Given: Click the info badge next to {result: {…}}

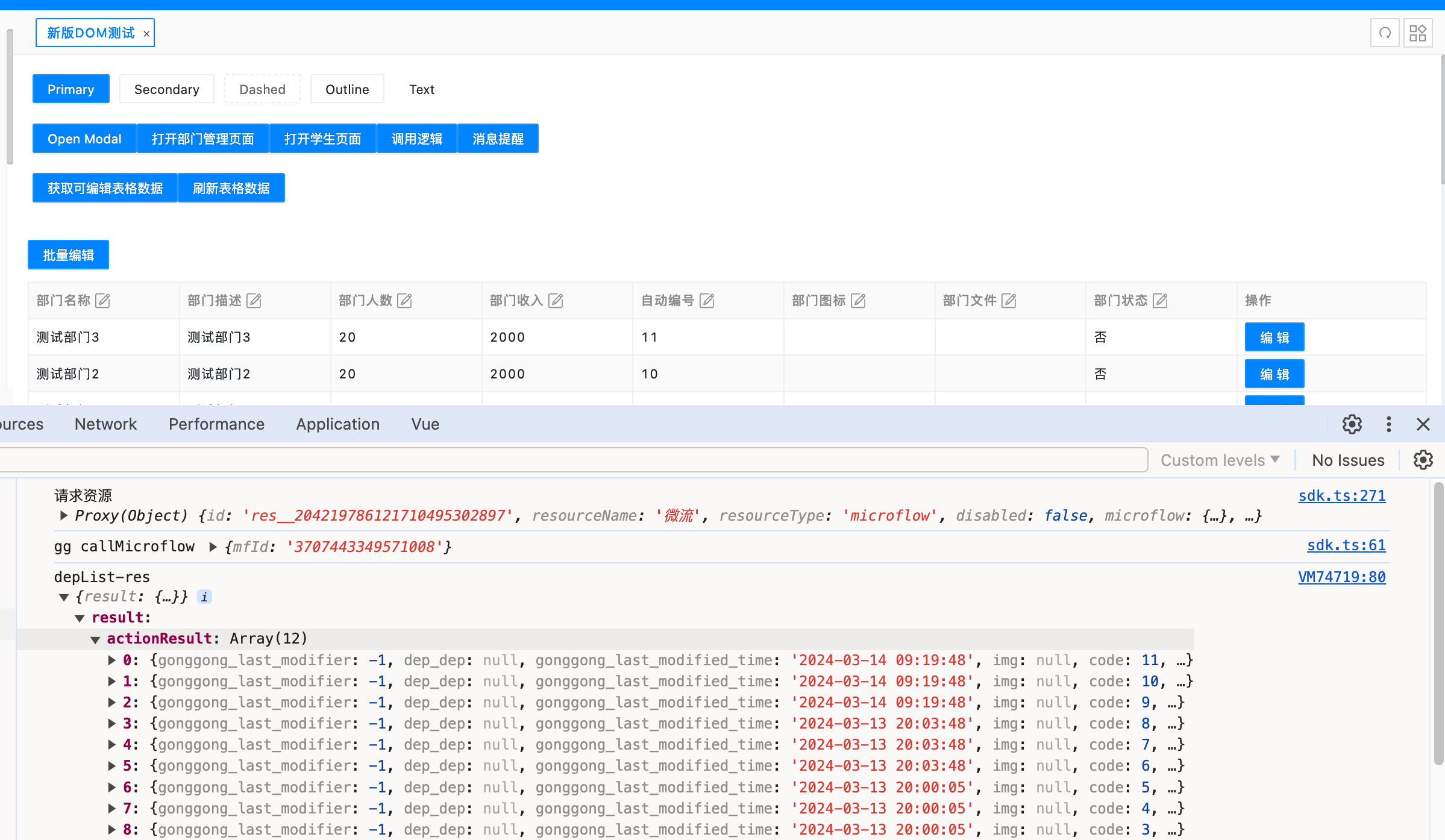Looking at the screenshot, I should (205, 597).
